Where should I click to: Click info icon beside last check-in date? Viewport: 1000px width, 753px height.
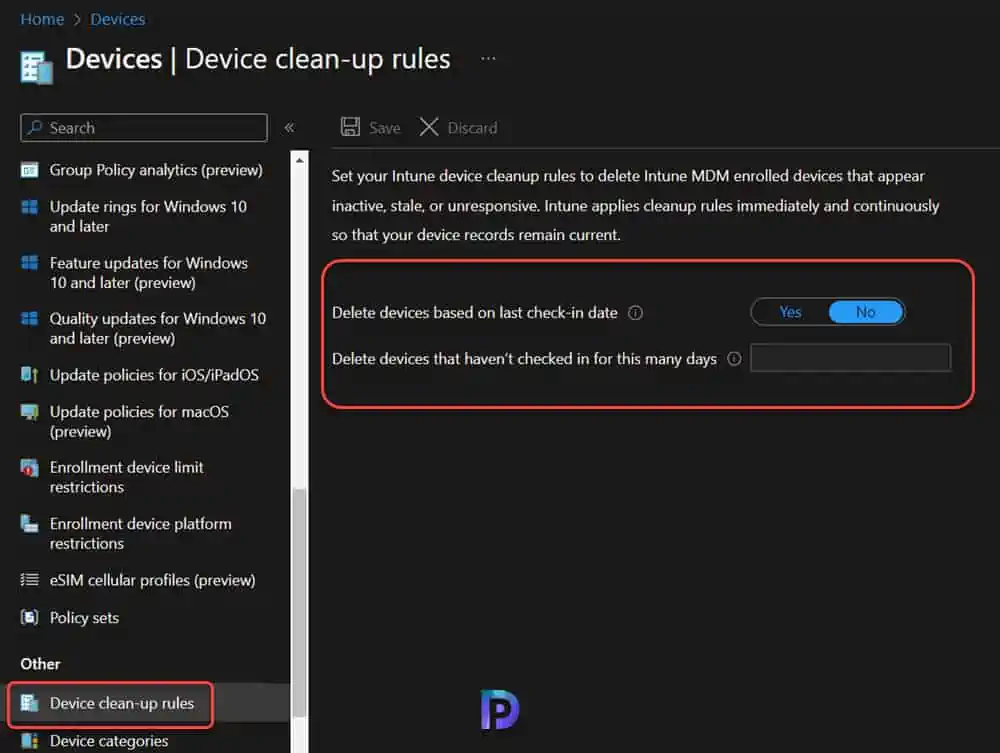click(635, 313)
